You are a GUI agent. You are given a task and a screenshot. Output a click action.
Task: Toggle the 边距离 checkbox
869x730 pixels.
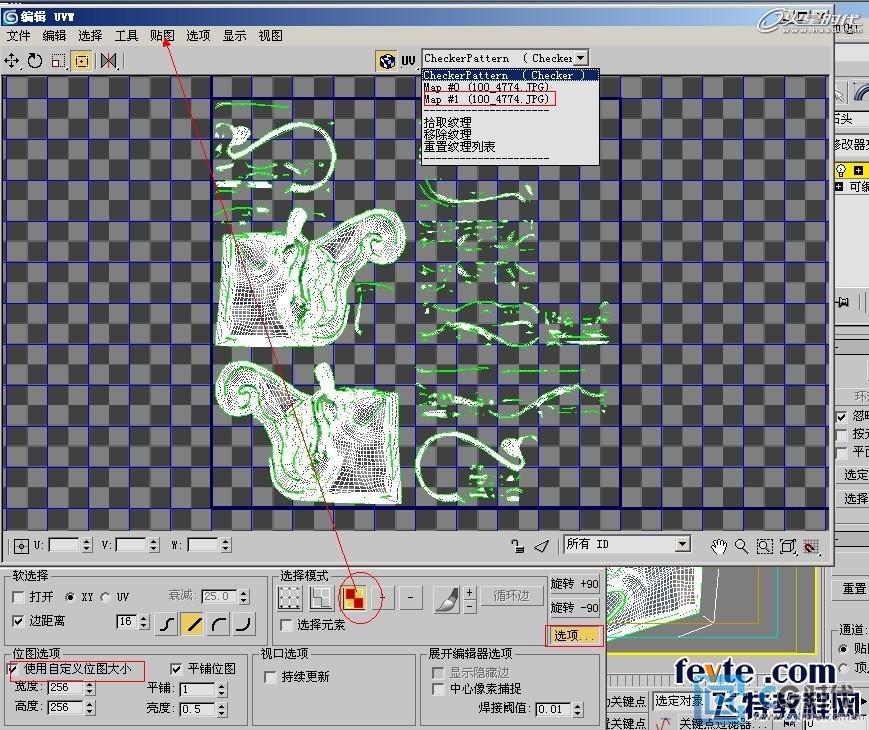[18, 621]
